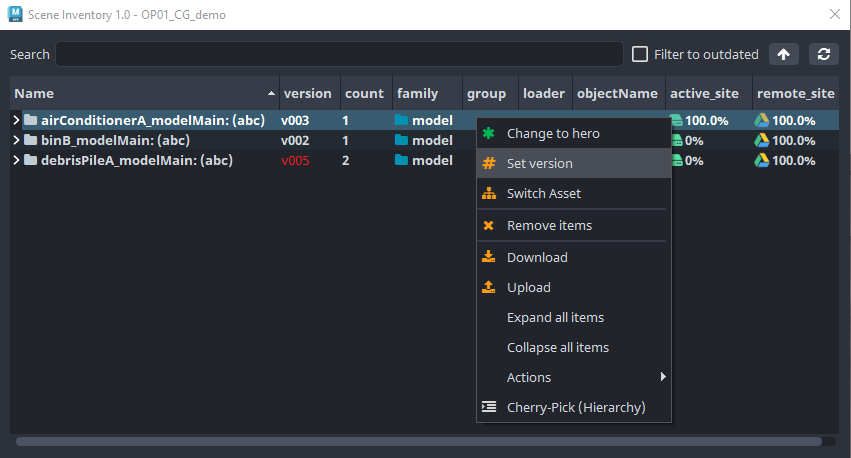
Task: Select the binB_modelMain: (abc) row name
Action: click(115, 140)
